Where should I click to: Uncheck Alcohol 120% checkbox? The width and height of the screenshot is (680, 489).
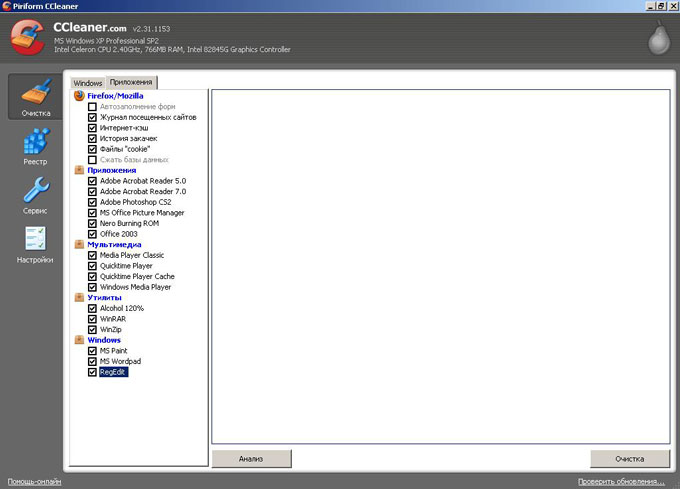point(92,308)
